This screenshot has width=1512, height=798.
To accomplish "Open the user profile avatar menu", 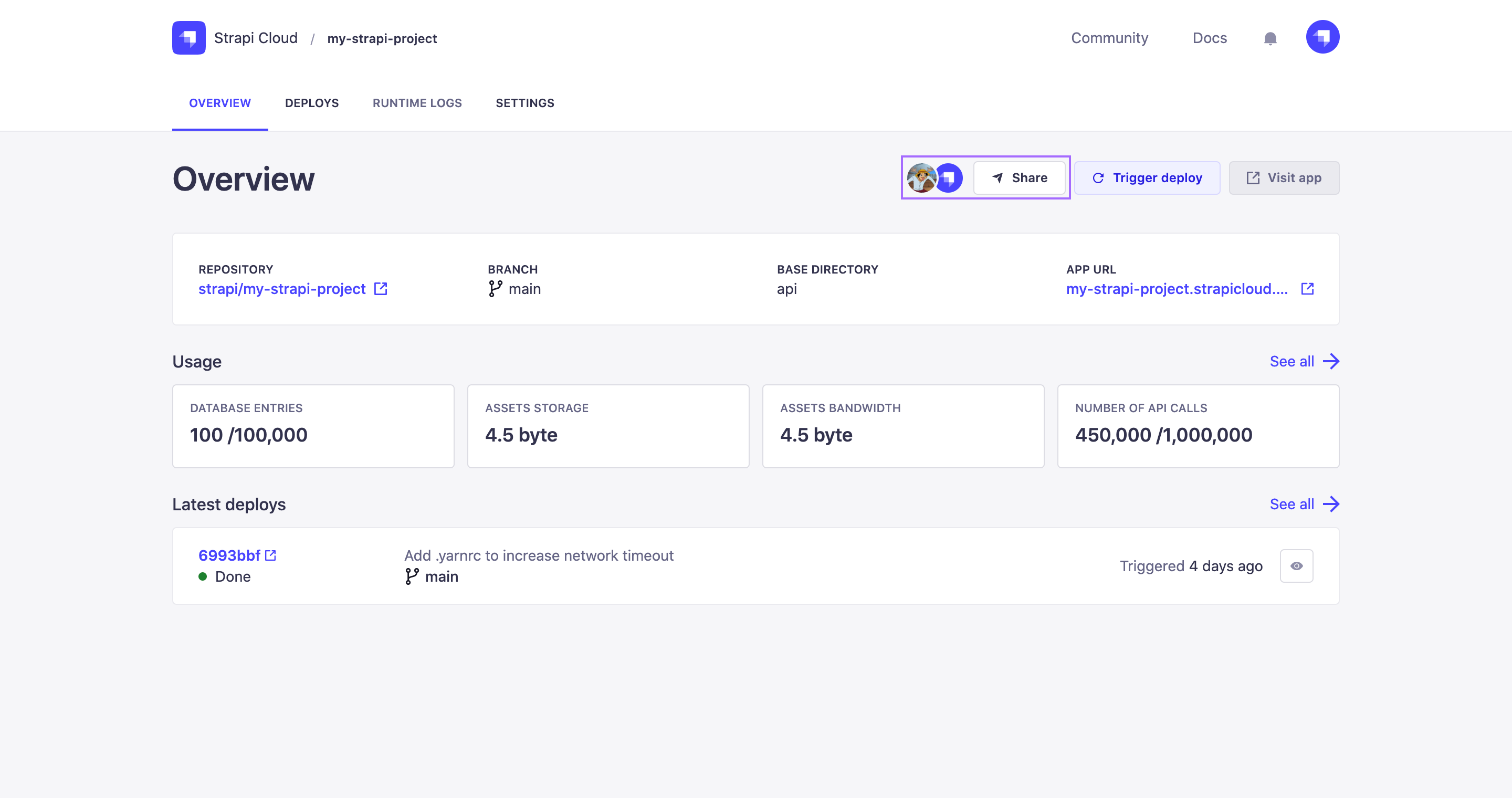I will point(1322,38).
